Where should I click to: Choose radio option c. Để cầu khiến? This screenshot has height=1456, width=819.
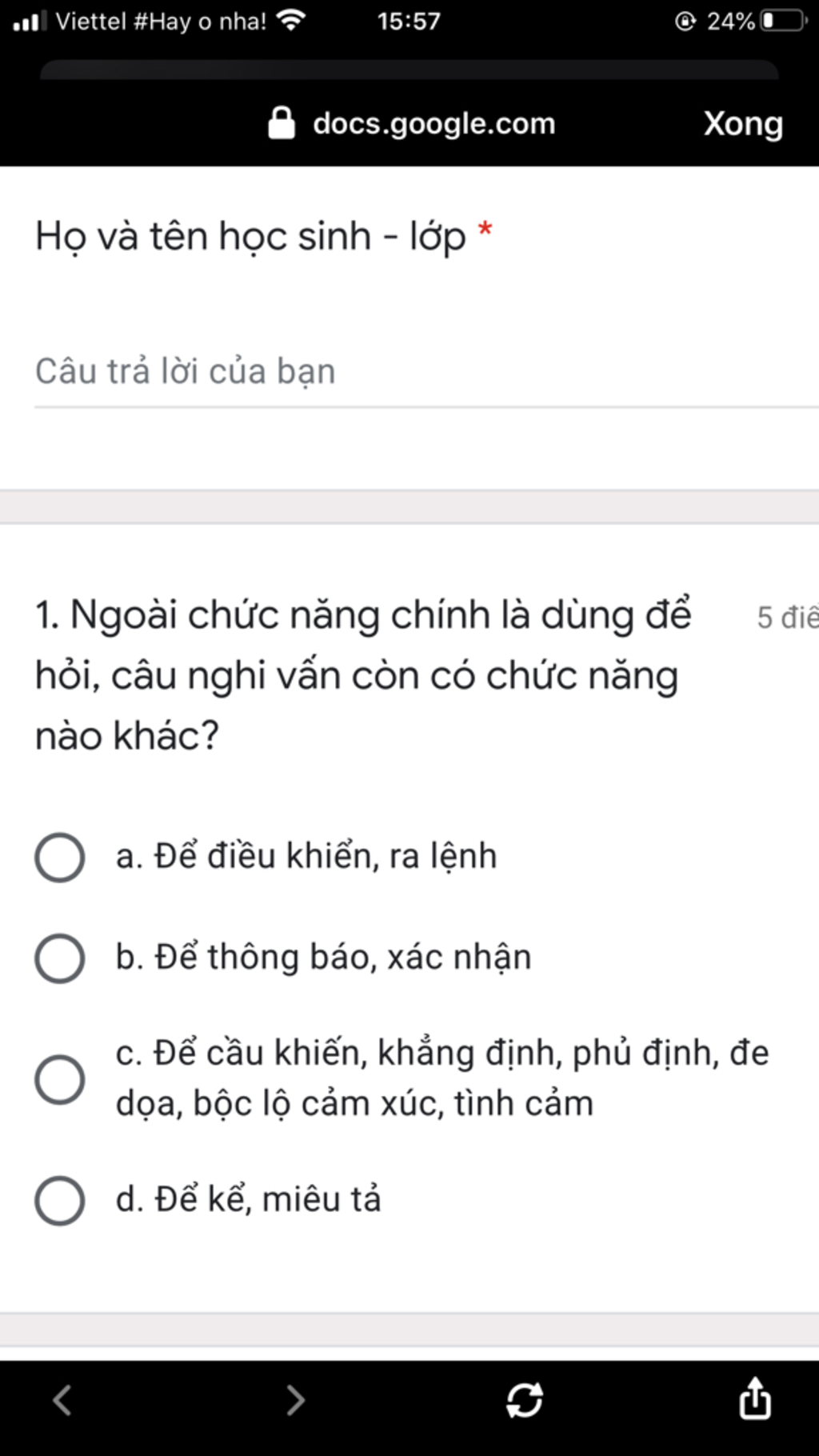(60, 1079)
